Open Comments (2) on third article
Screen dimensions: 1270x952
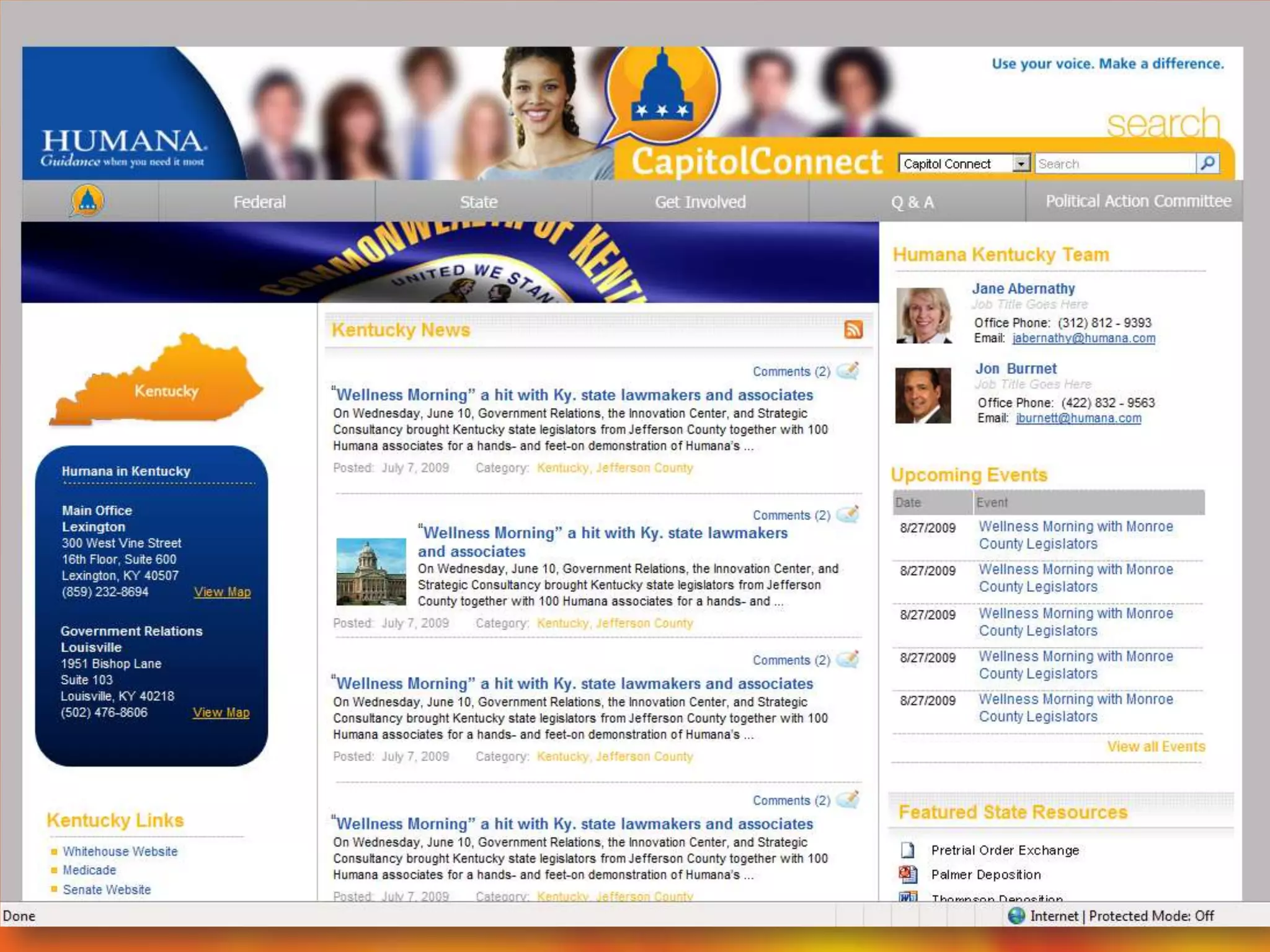[x=791, y=660]
